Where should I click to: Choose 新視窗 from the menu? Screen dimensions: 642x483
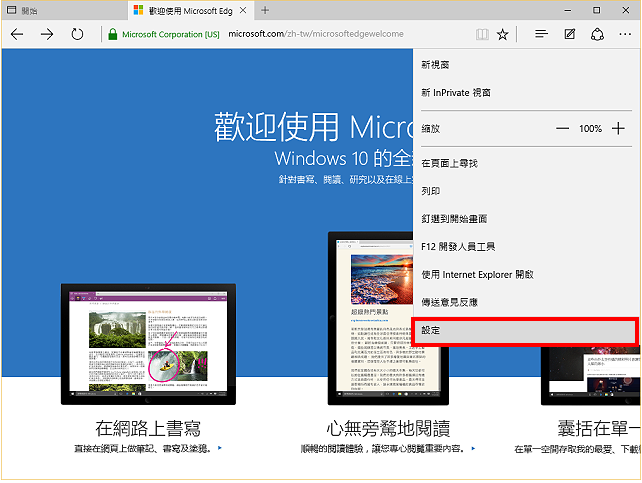(526, 65)
